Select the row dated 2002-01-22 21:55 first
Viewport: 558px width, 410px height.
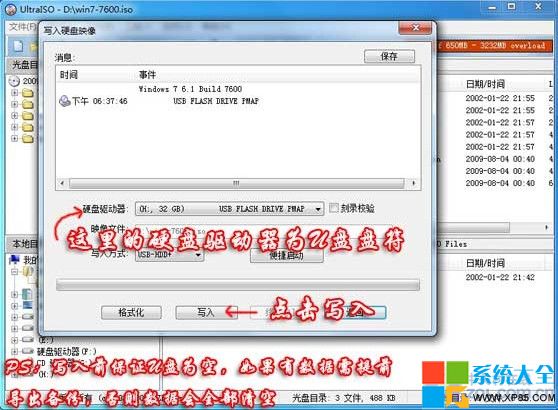[x=500, y=98]
